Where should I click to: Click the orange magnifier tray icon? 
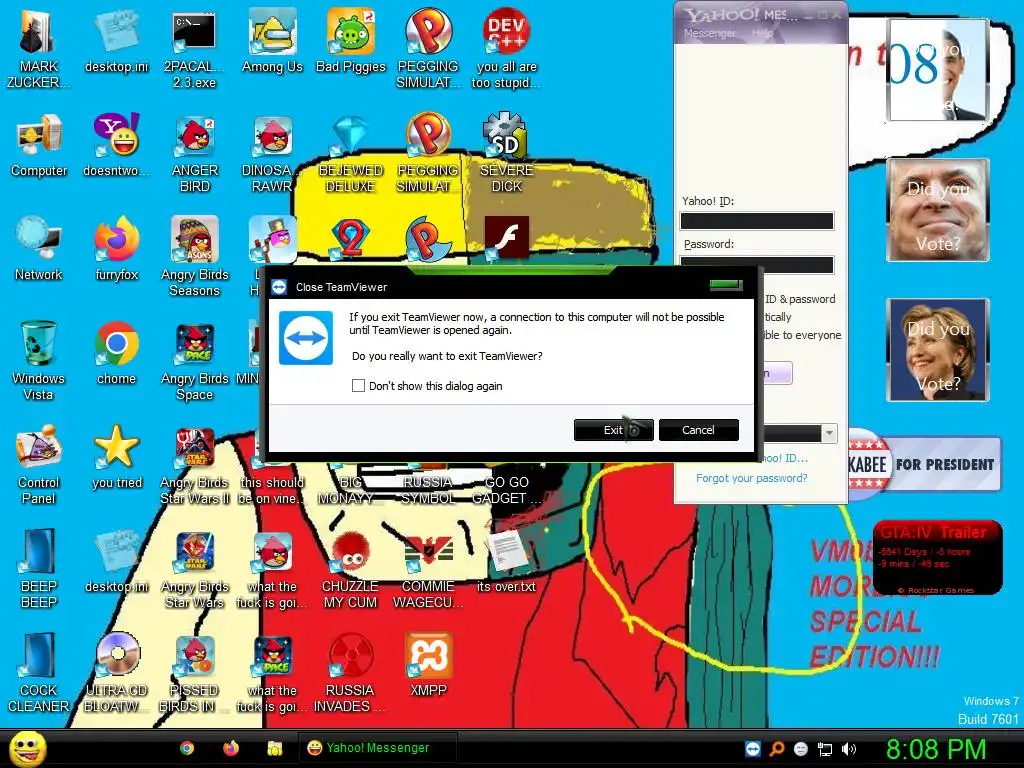[x=777, y=748]
